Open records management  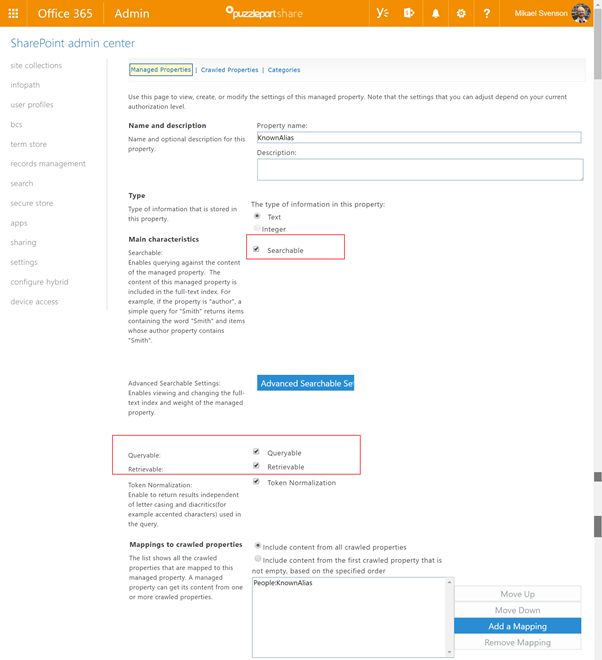point(48,164)
